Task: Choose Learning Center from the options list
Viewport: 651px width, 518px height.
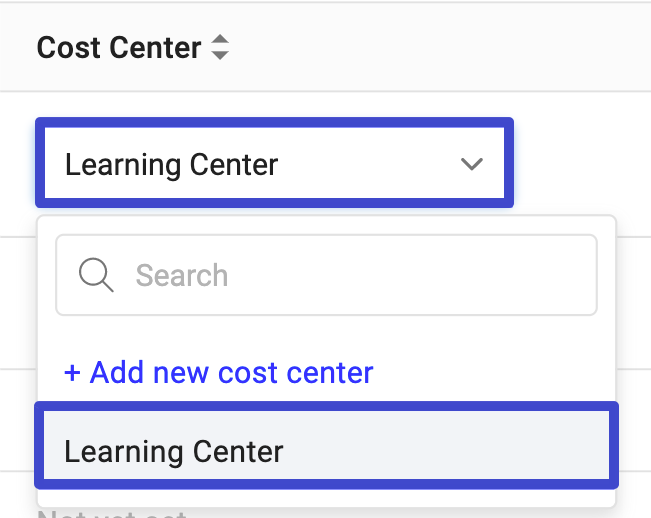Action: pyautogui.click(x=327, y=445)
